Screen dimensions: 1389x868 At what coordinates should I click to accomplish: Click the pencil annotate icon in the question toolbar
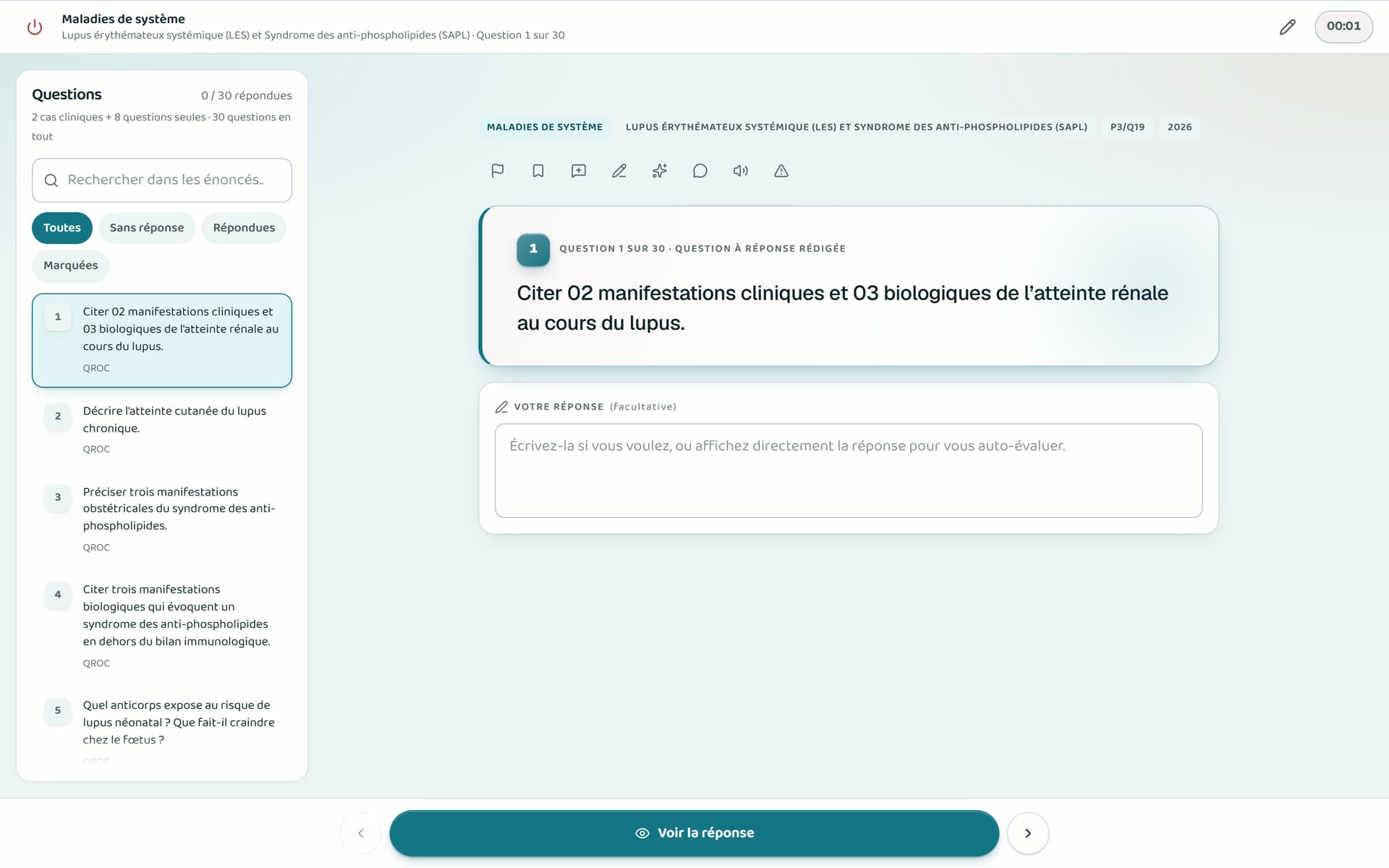click(x=619, y=171)
